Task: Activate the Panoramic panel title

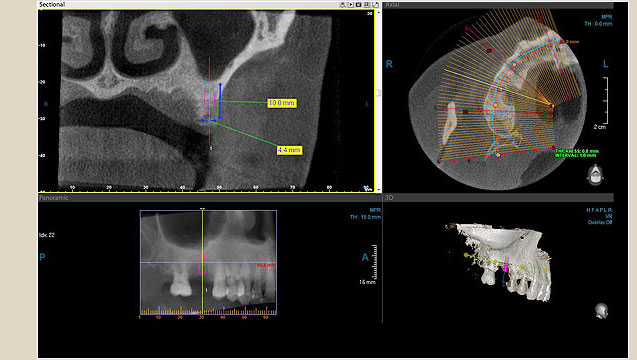Action: 54,198
